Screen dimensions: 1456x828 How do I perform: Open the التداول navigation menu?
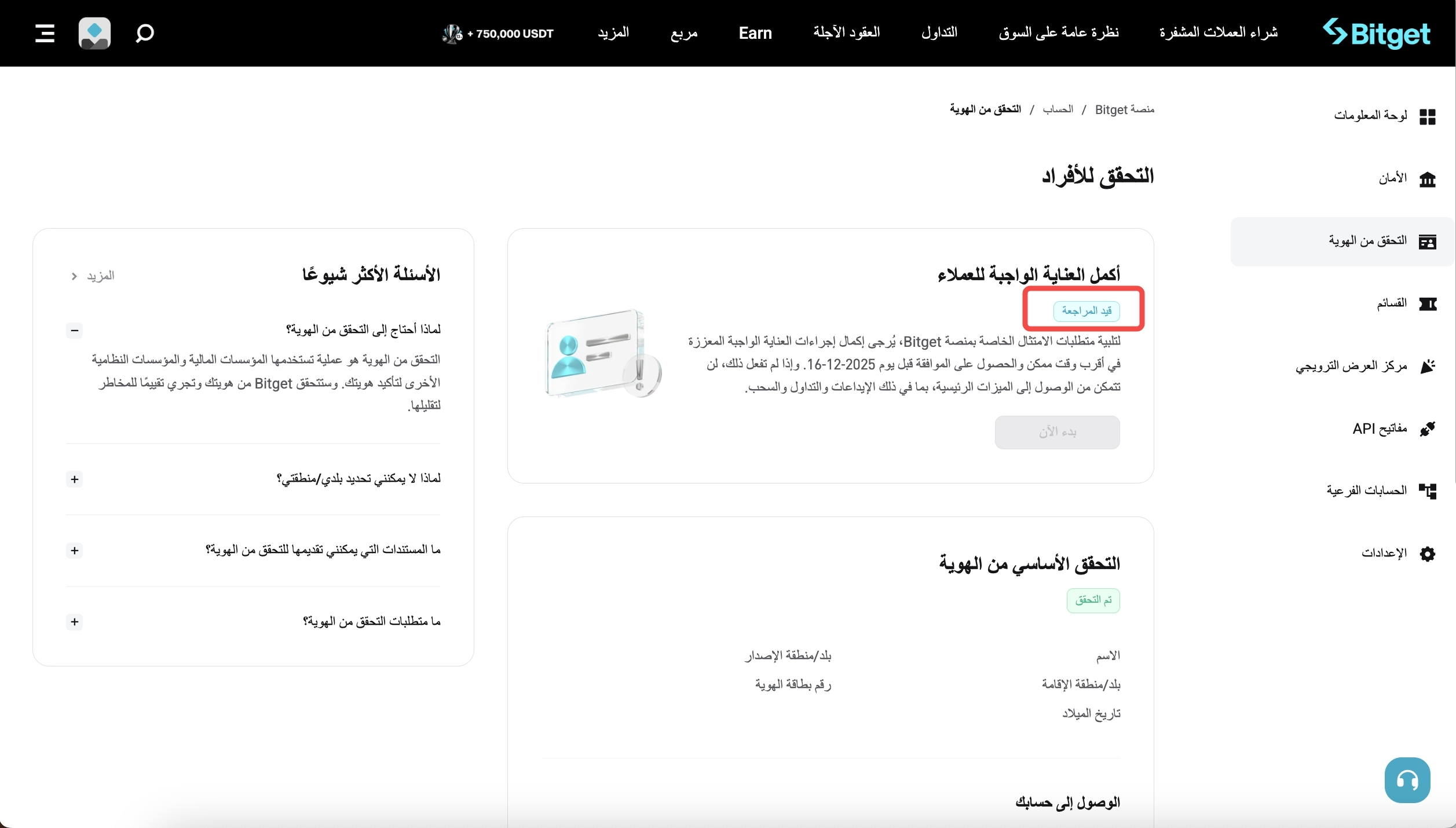938,33
